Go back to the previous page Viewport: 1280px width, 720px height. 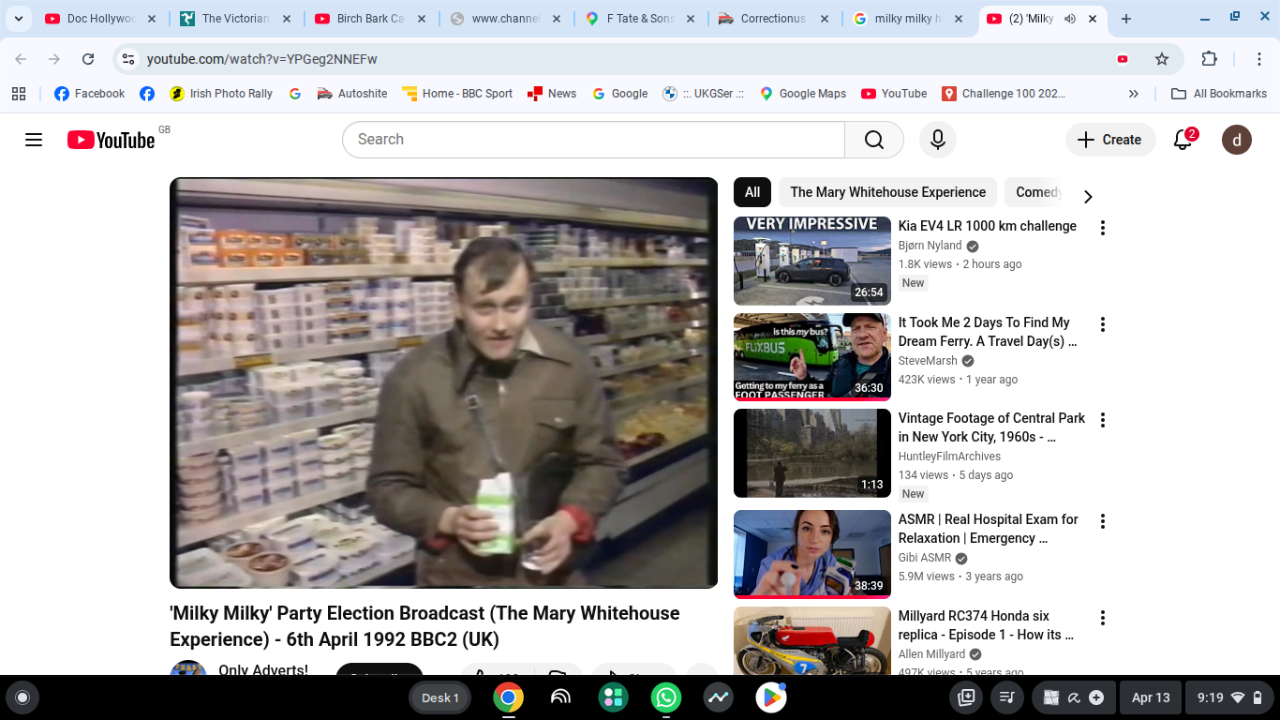coord(21,59)
